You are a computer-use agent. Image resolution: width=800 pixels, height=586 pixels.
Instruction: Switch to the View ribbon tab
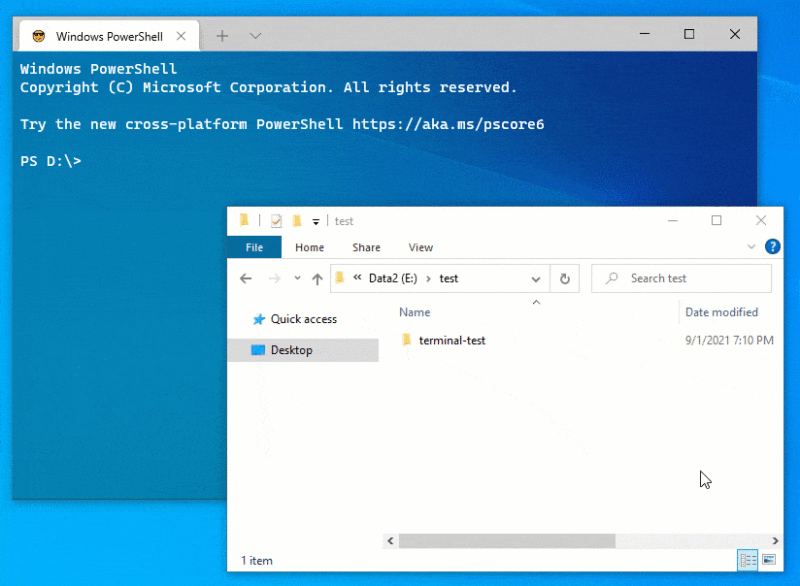click(421, 247)
